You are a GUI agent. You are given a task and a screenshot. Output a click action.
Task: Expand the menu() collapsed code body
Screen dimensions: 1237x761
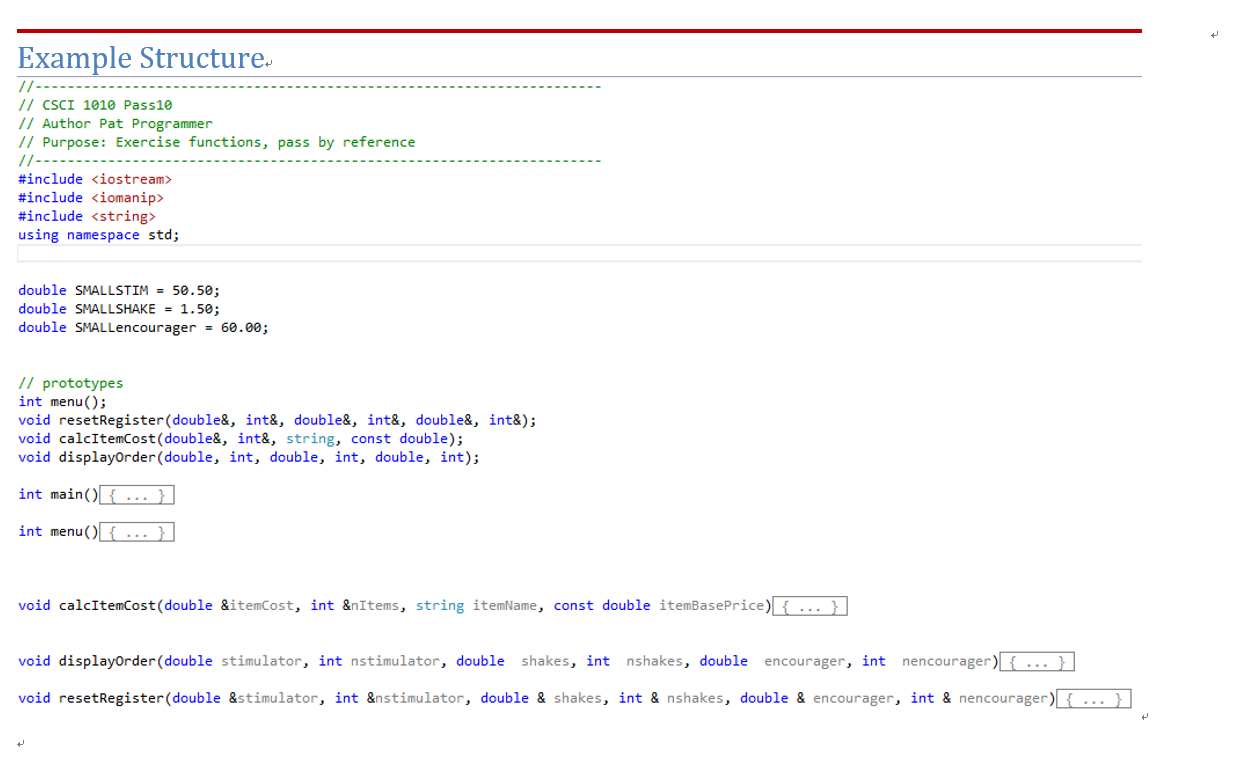[136, 531]
